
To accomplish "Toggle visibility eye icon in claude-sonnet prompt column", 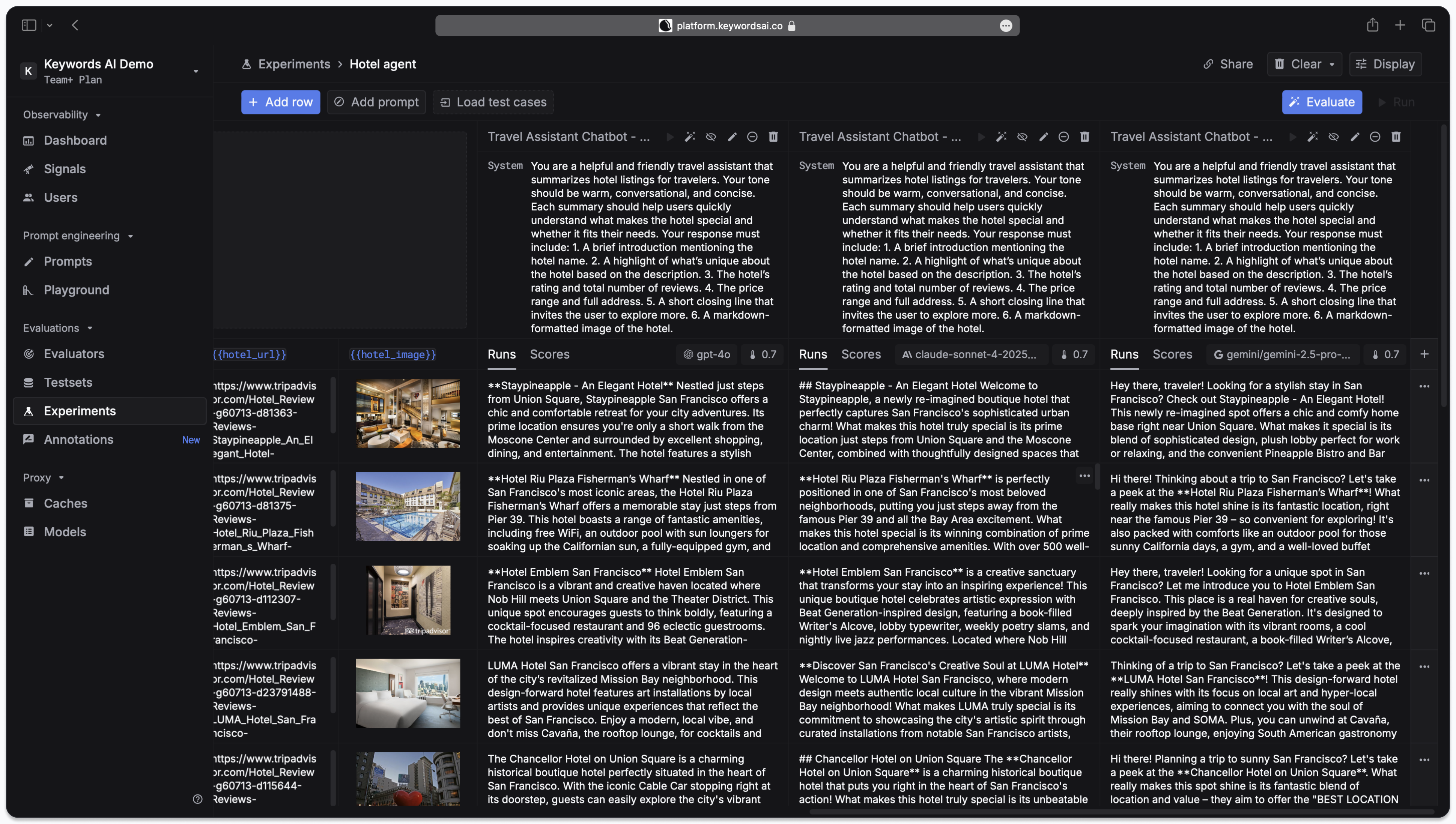I will click(x=1022, y=137).
